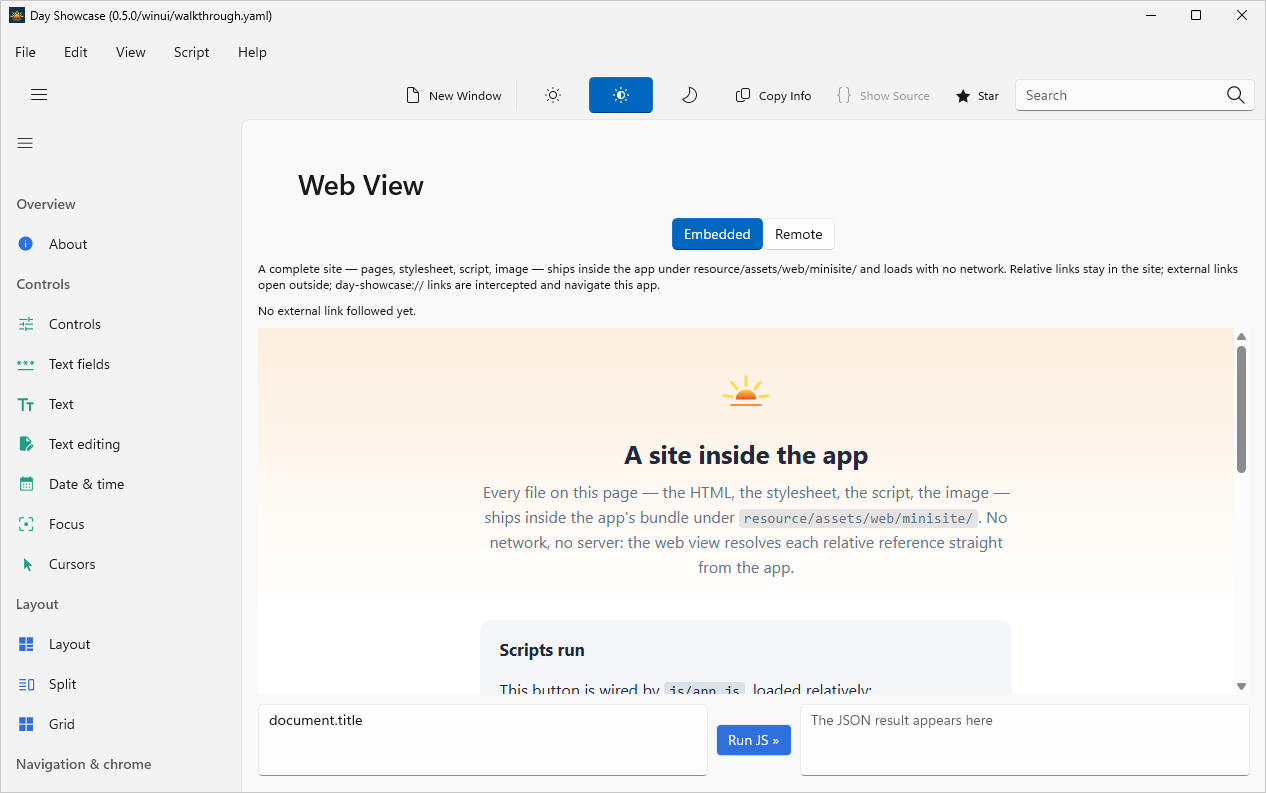Open the File menu
Viewport: 1266px width, 793px height.
[x=25, y=52]
